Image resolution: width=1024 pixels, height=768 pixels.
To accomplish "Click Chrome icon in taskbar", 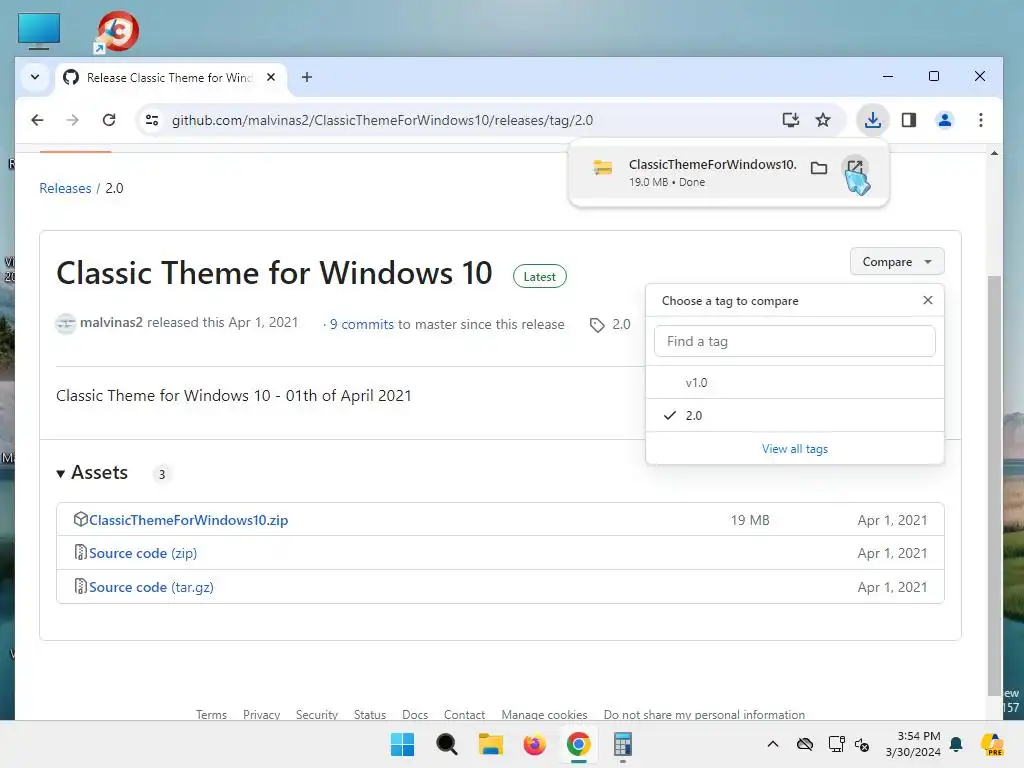I will point(579,744).
